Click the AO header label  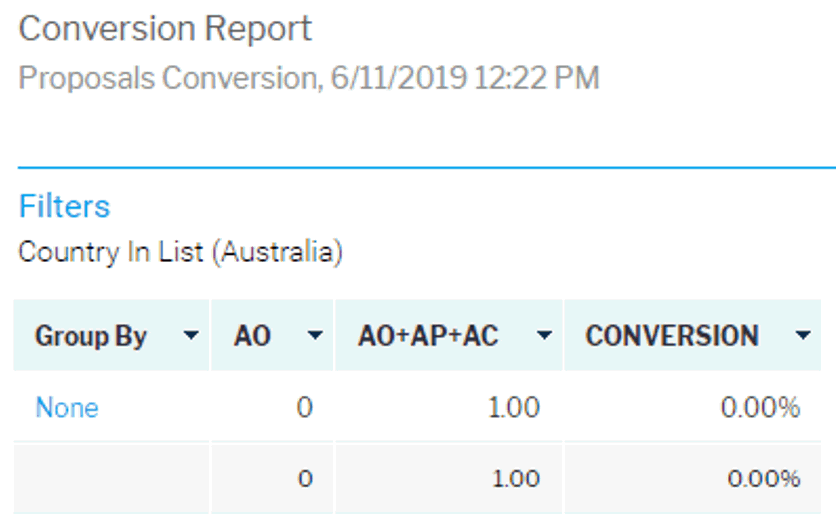coord(252,336)
